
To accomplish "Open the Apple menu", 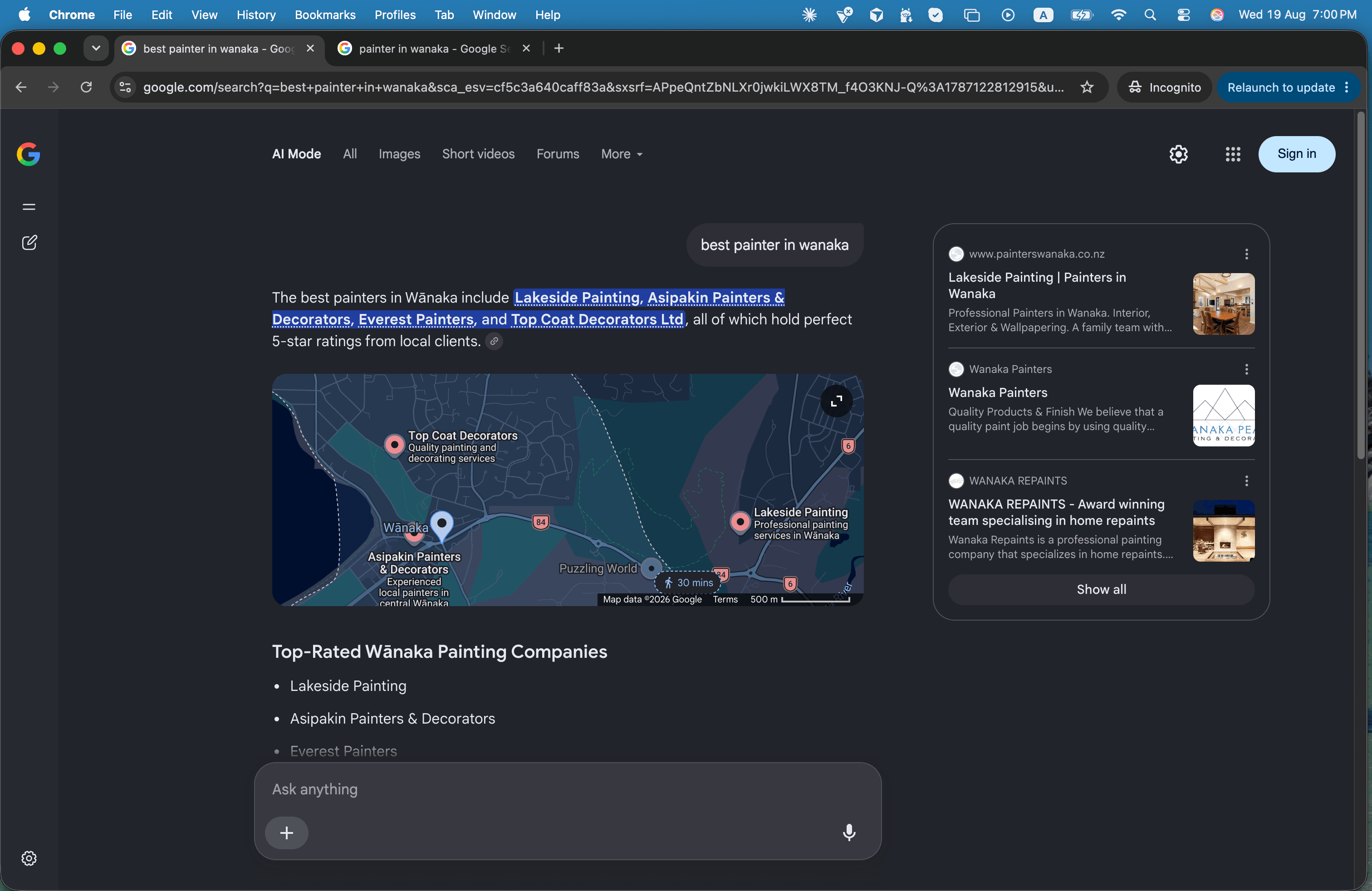I will [x=24, y=15].
